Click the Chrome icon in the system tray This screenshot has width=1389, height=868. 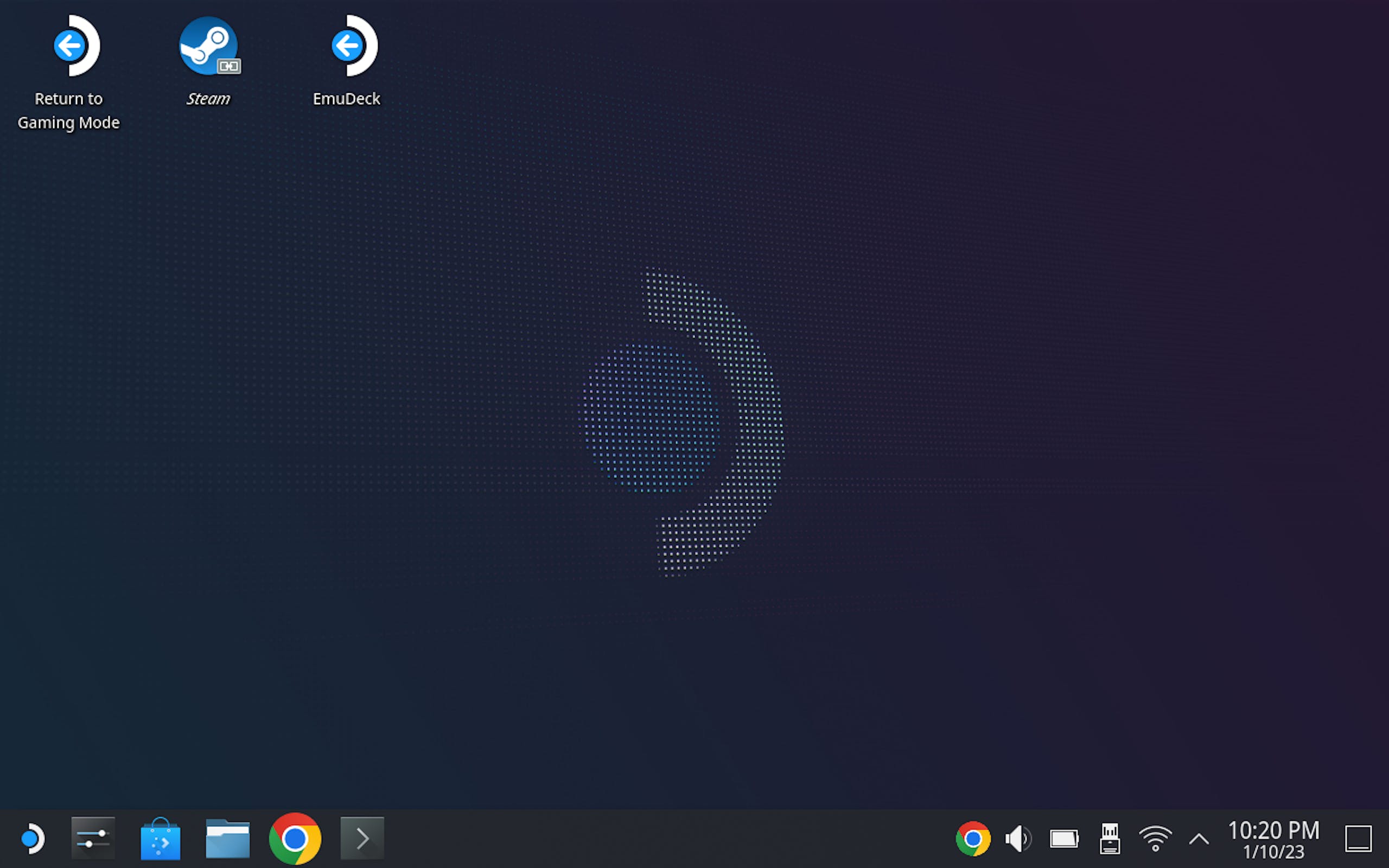973,839
